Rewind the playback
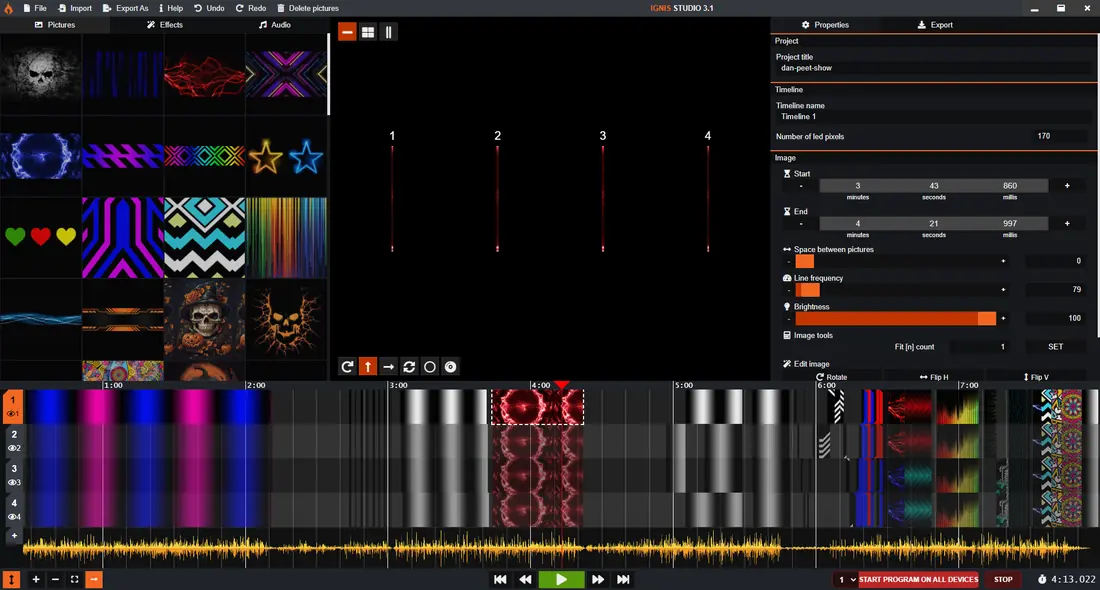This screenshot has width=1100, height=590. [525, 579]
